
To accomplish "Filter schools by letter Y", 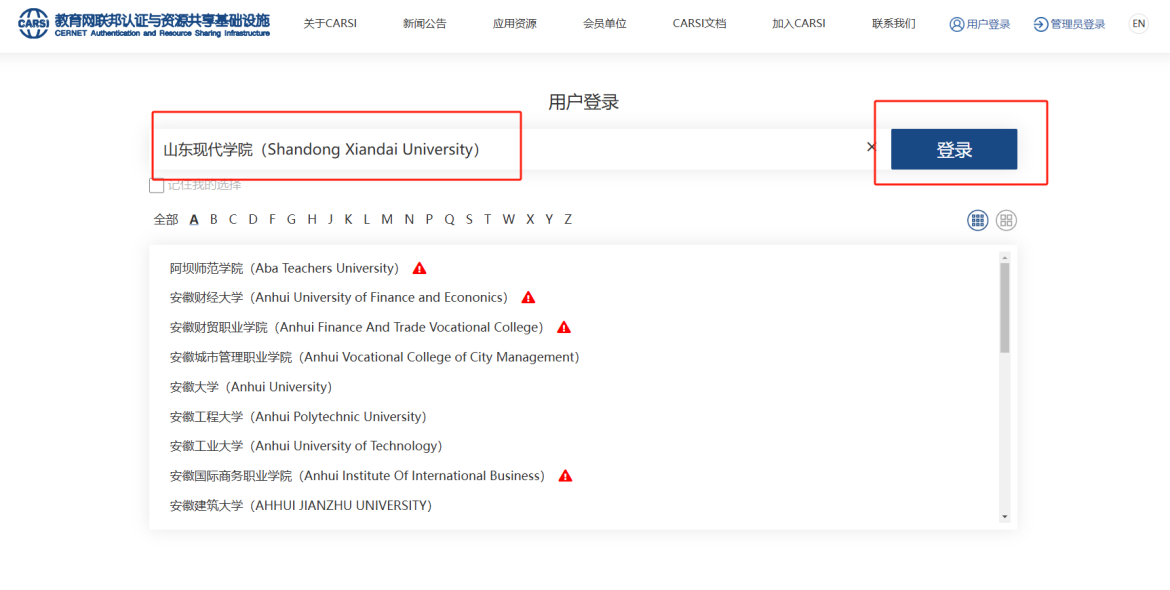I will coord(549,219).
